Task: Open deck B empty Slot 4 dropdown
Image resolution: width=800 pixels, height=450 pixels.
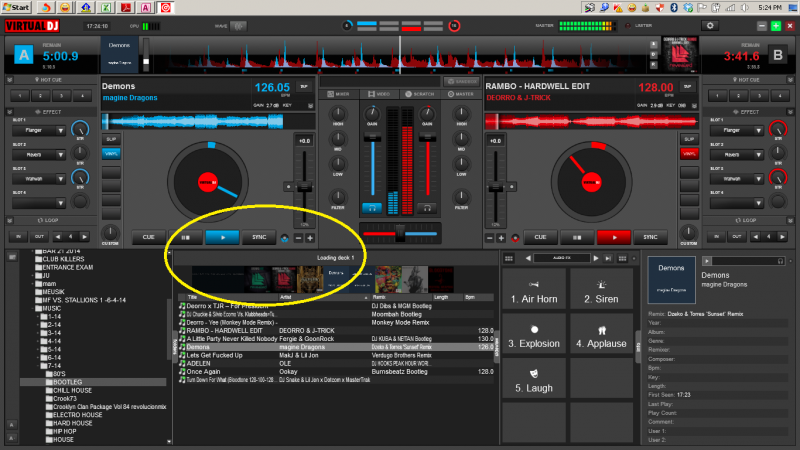Action: tap(758, 203)
